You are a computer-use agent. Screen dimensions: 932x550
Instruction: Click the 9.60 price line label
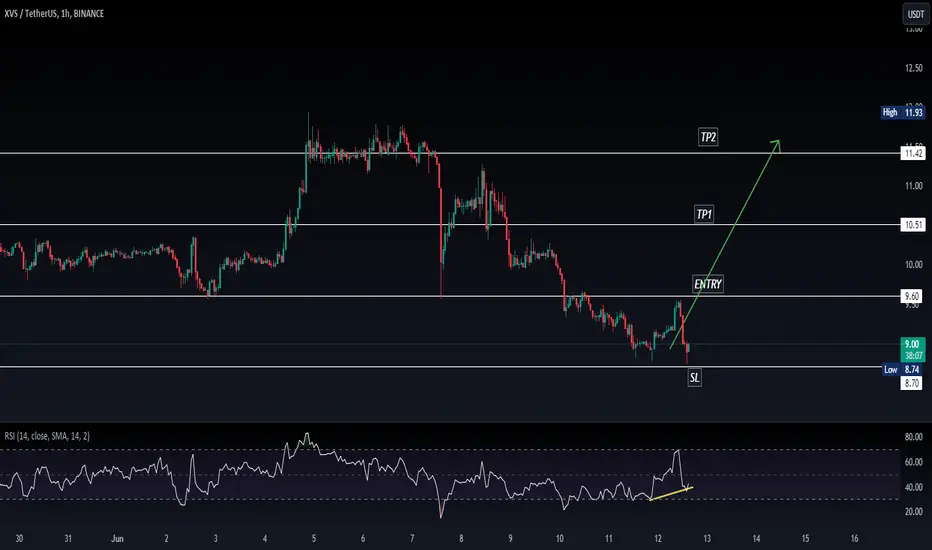[x=912, y=296]
